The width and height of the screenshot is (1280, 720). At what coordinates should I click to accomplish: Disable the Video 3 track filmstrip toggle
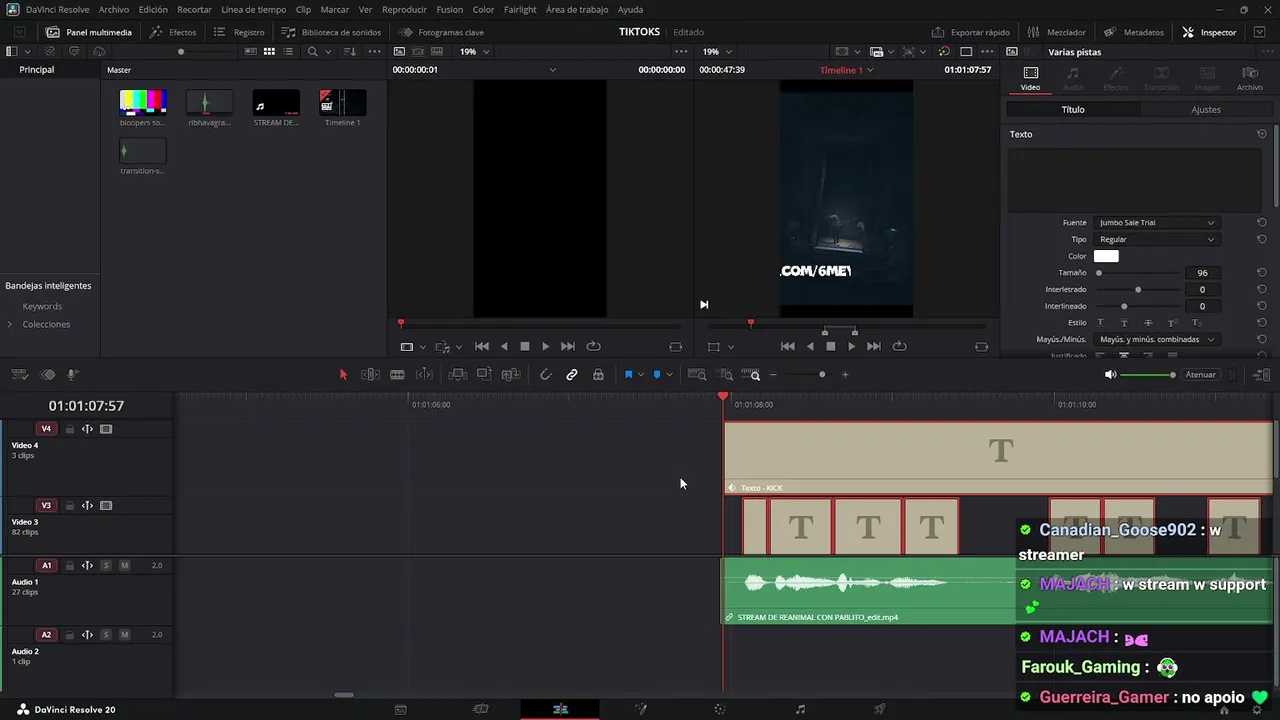(x=106, y=506)
